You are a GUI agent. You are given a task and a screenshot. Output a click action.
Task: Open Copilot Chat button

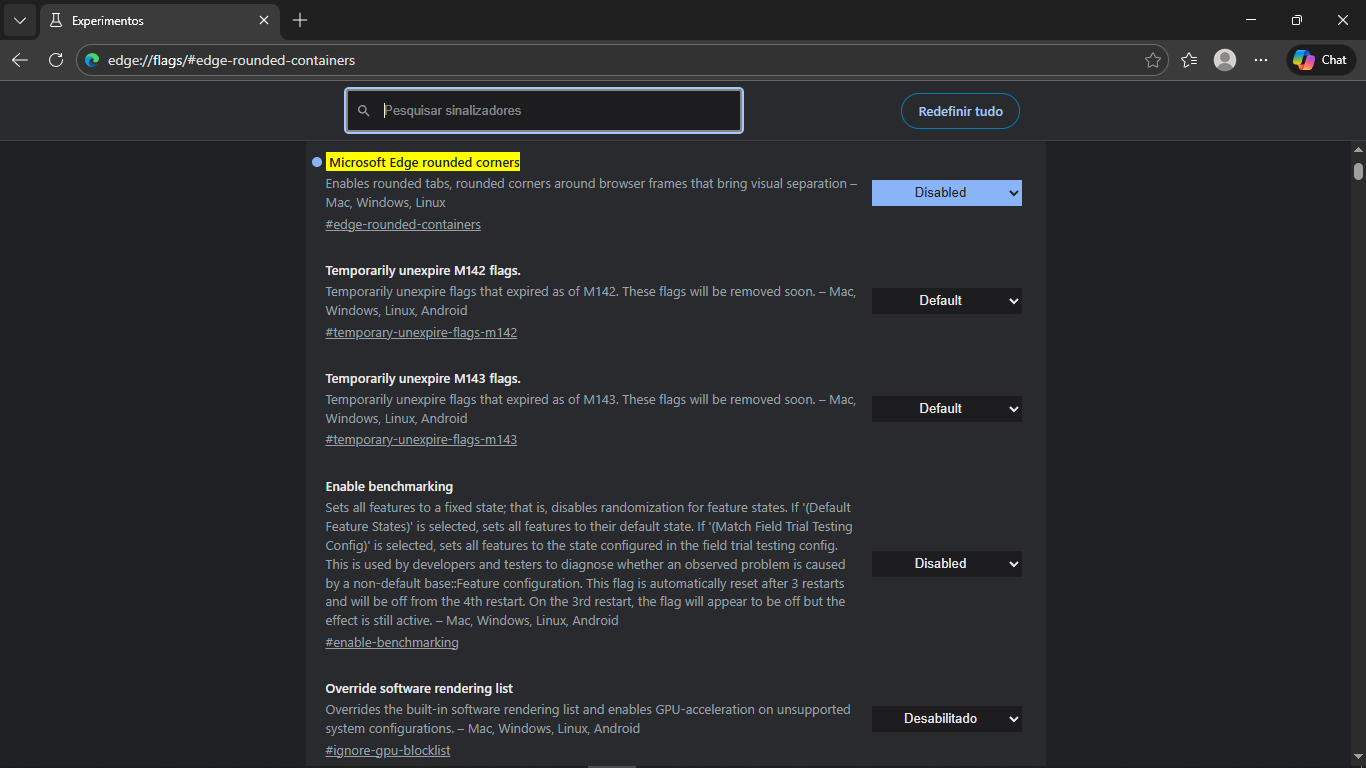pyautogui.click(x=1320, y=60)
